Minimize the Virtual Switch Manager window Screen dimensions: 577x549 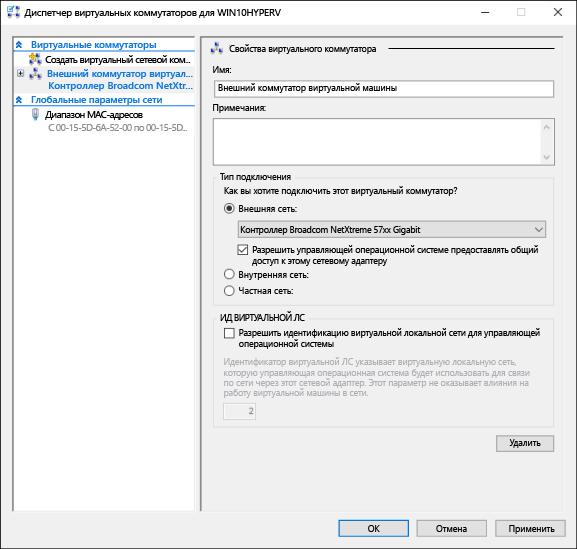(x=485, y=12)
